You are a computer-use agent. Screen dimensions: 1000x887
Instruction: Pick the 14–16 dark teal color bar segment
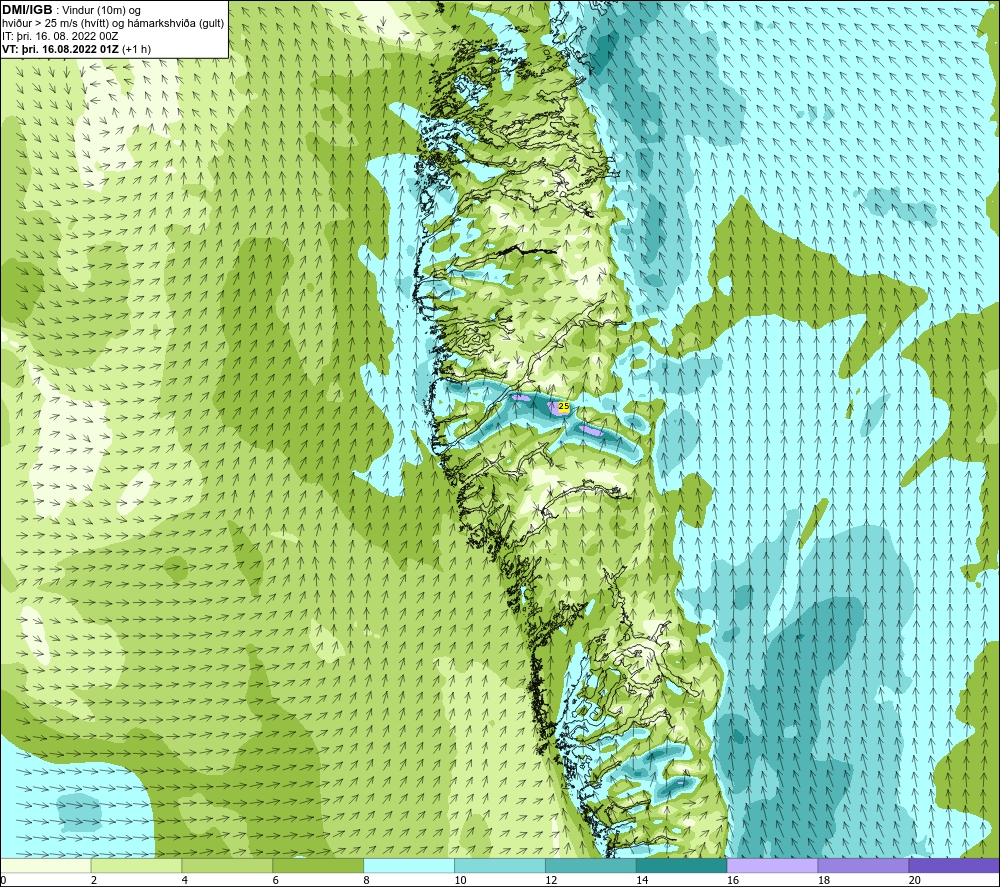coord(682,865)
